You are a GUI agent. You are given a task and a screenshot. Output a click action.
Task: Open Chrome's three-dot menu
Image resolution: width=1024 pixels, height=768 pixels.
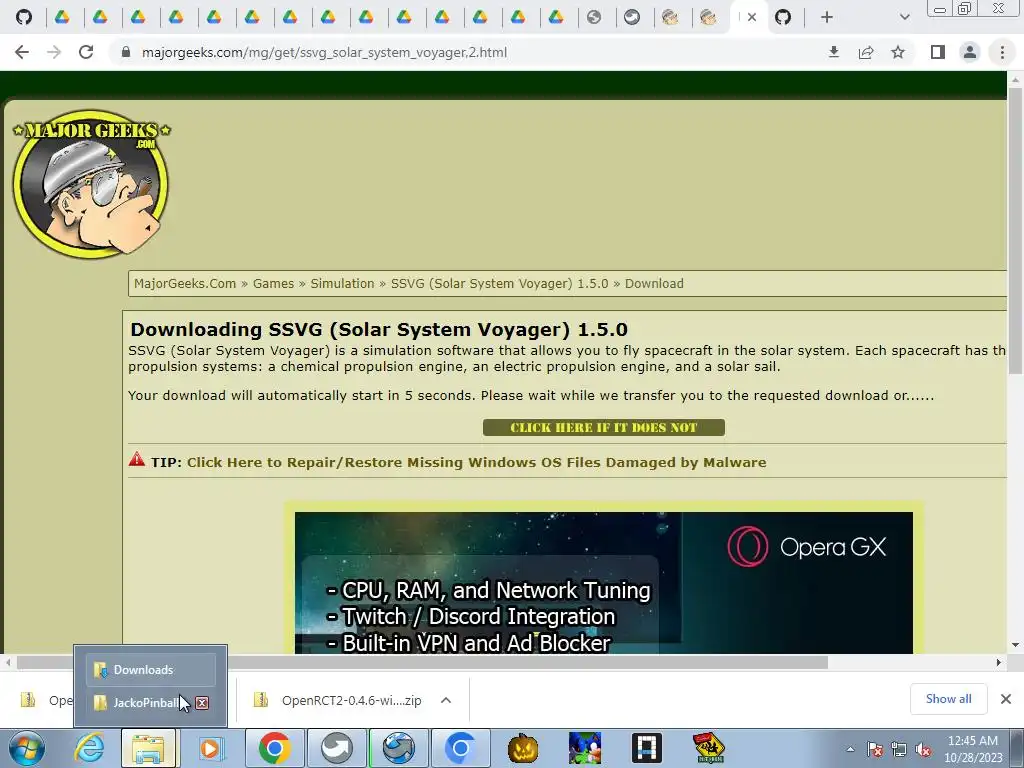tap(1002, 52)
